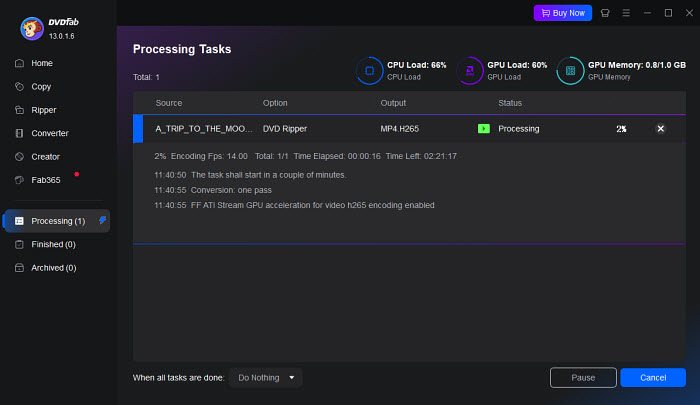Click the MP4.H265 output cell

click(400, 129)
